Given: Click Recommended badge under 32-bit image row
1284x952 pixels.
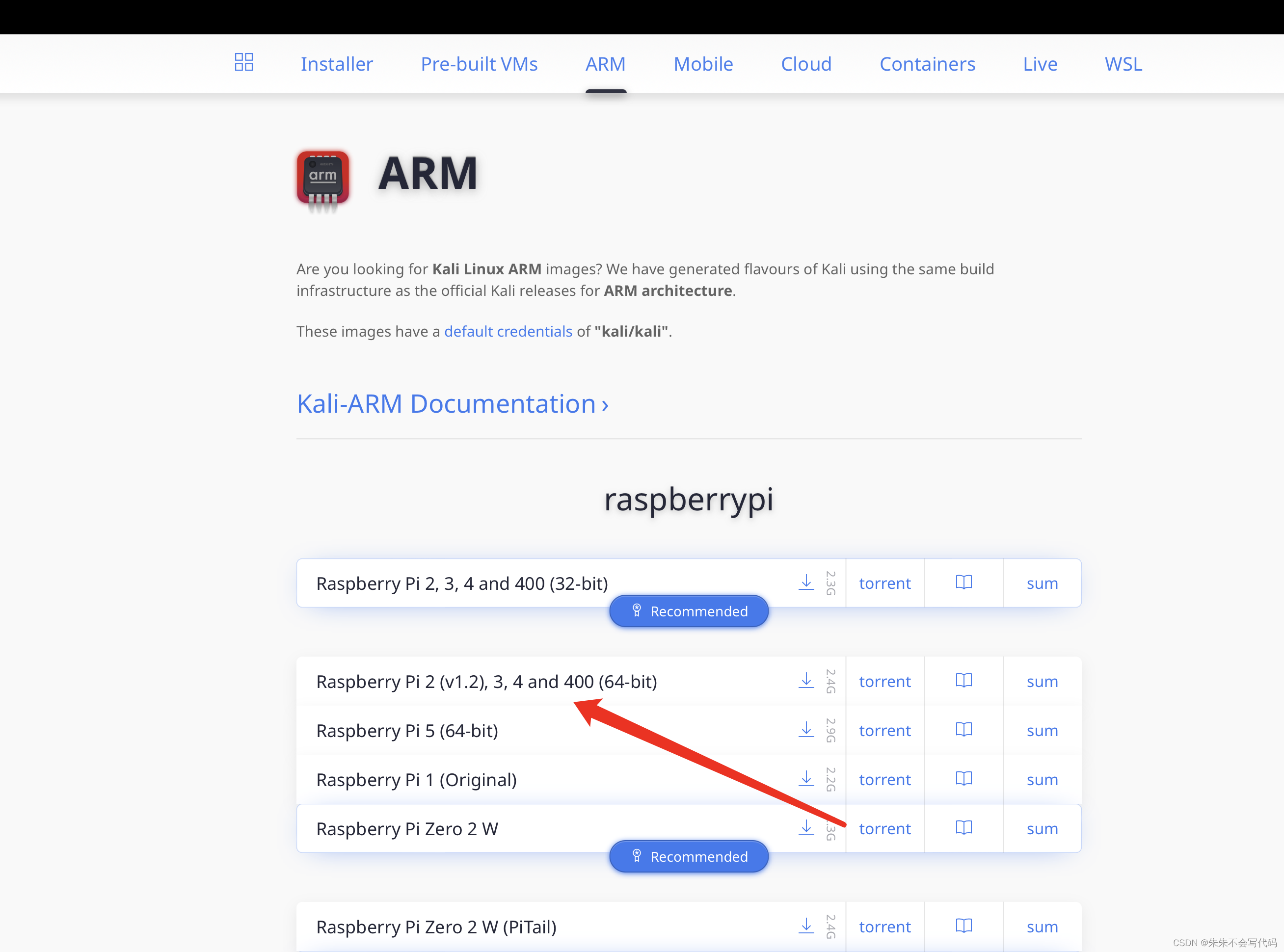Looking at the screenshot, I should click(x=689, y=611).
